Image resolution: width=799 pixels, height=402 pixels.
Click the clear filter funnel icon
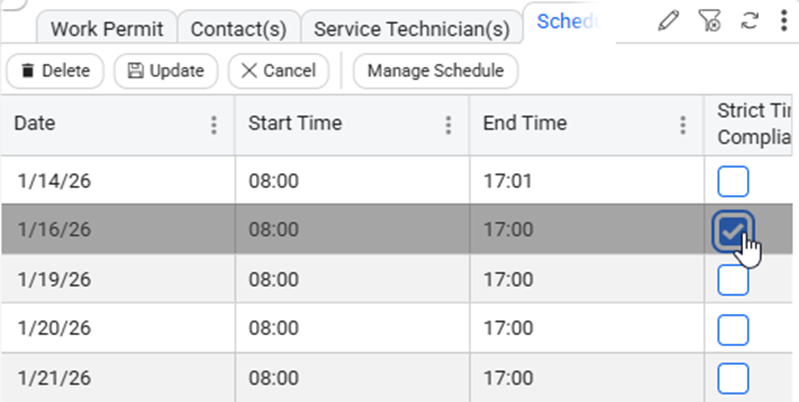709,21
